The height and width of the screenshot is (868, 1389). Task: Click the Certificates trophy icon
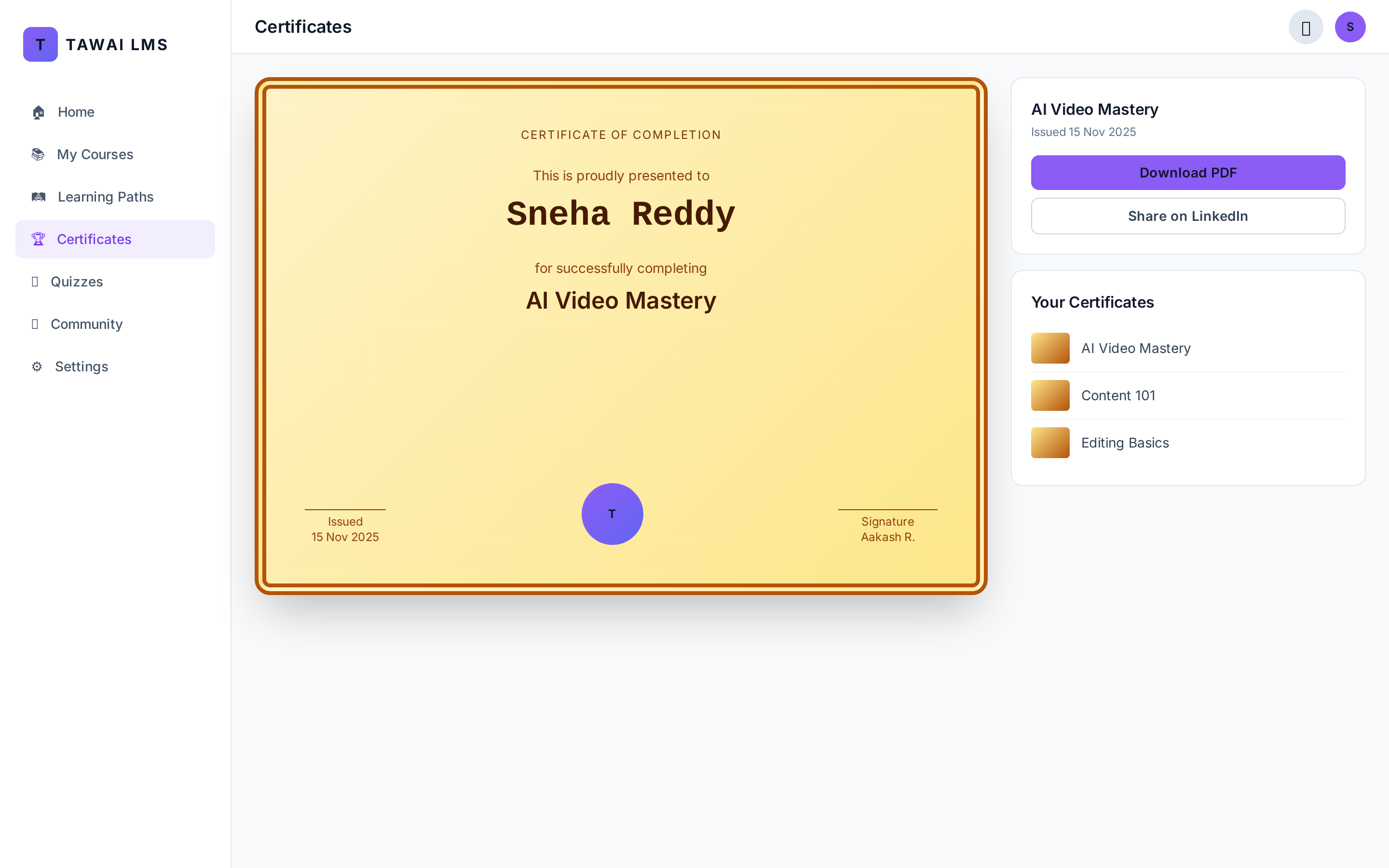(38, 239)
